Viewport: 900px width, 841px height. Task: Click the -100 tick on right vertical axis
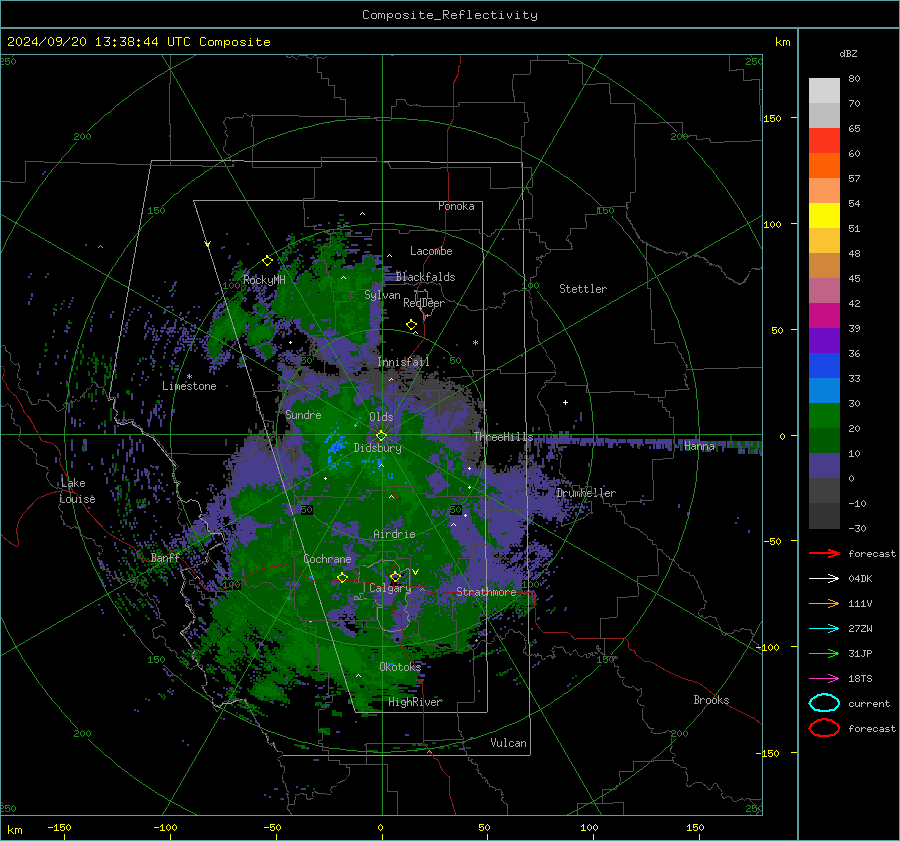(x=769, y=647)
